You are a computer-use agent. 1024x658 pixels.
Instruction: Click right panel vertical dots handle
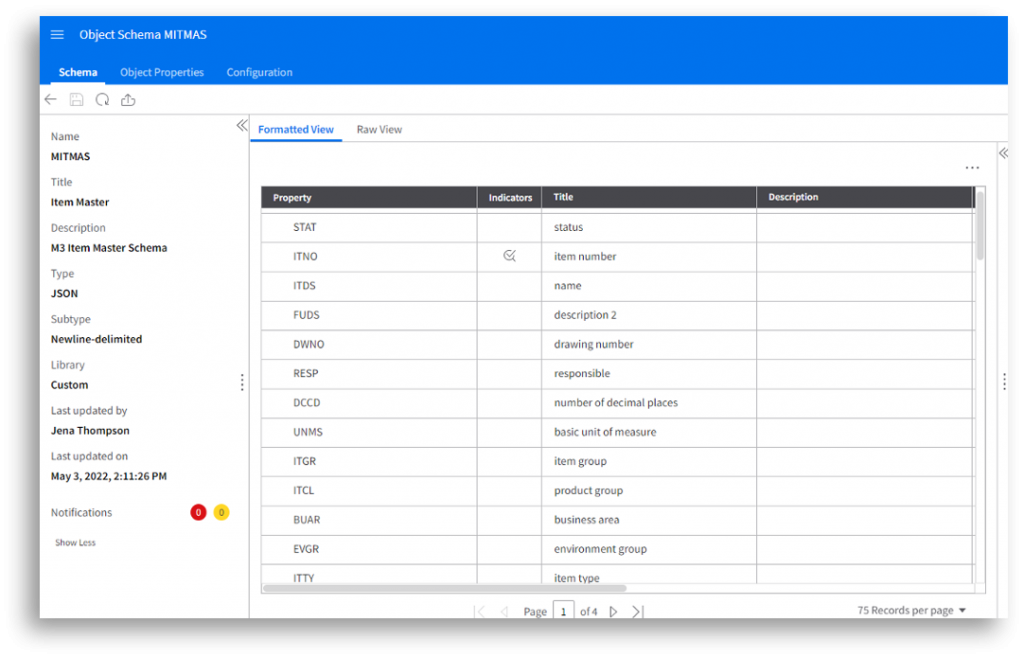pos(1004,381)
